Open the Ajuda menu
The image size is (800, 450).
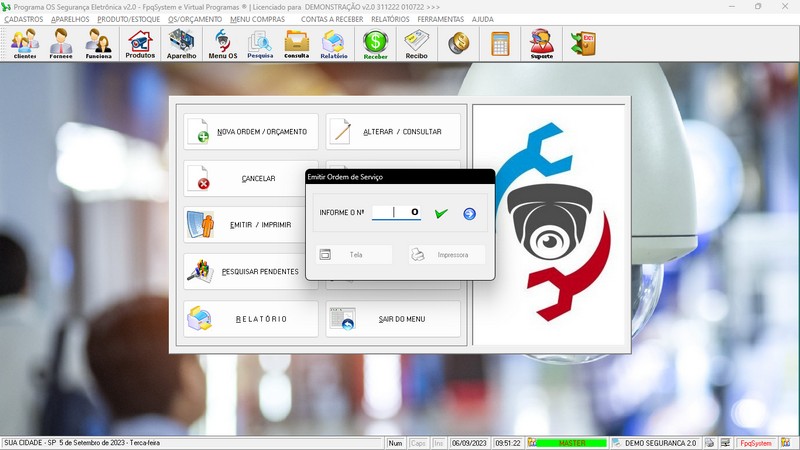coord(483,19)
